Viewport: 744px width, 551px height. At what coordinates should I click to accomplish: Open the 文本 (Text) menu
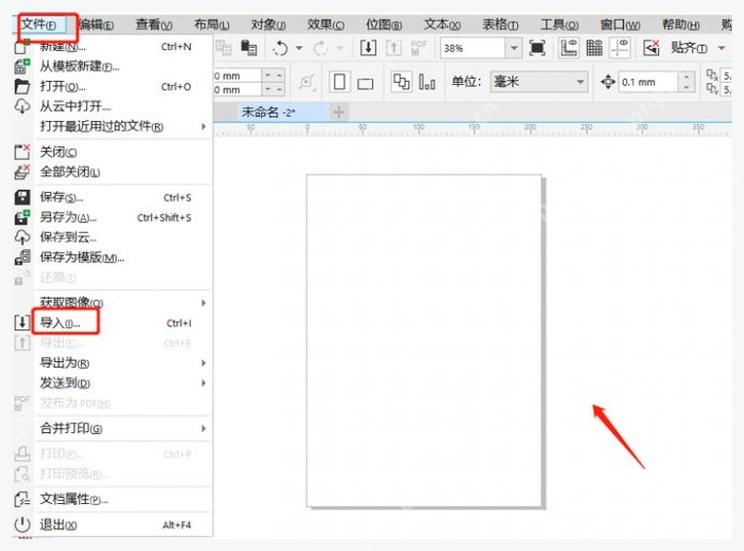[x=442, y=25]
